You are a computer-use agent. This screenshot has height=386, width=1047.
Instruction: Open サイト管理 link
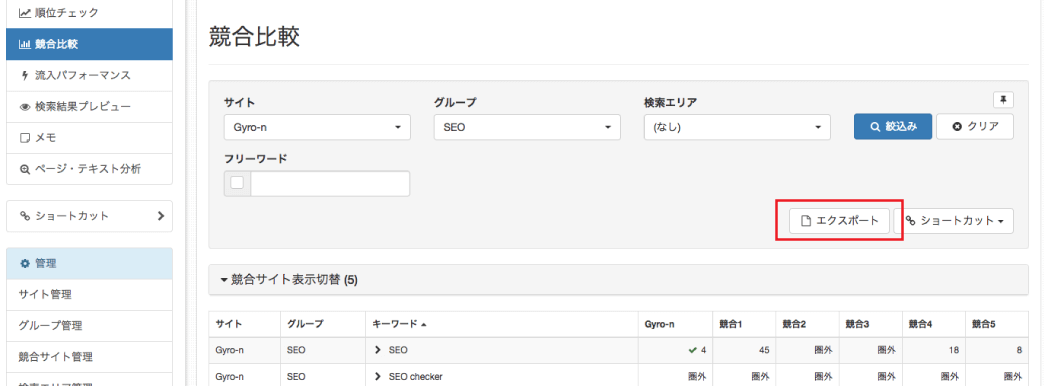(89, 295)
